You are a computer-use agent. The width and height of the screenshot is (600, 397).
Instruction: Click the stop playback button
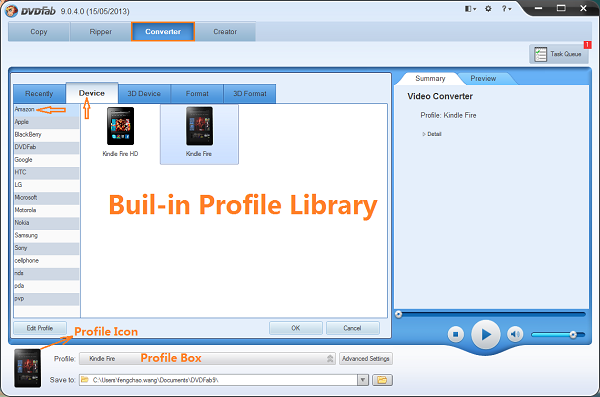pos(455,334)
